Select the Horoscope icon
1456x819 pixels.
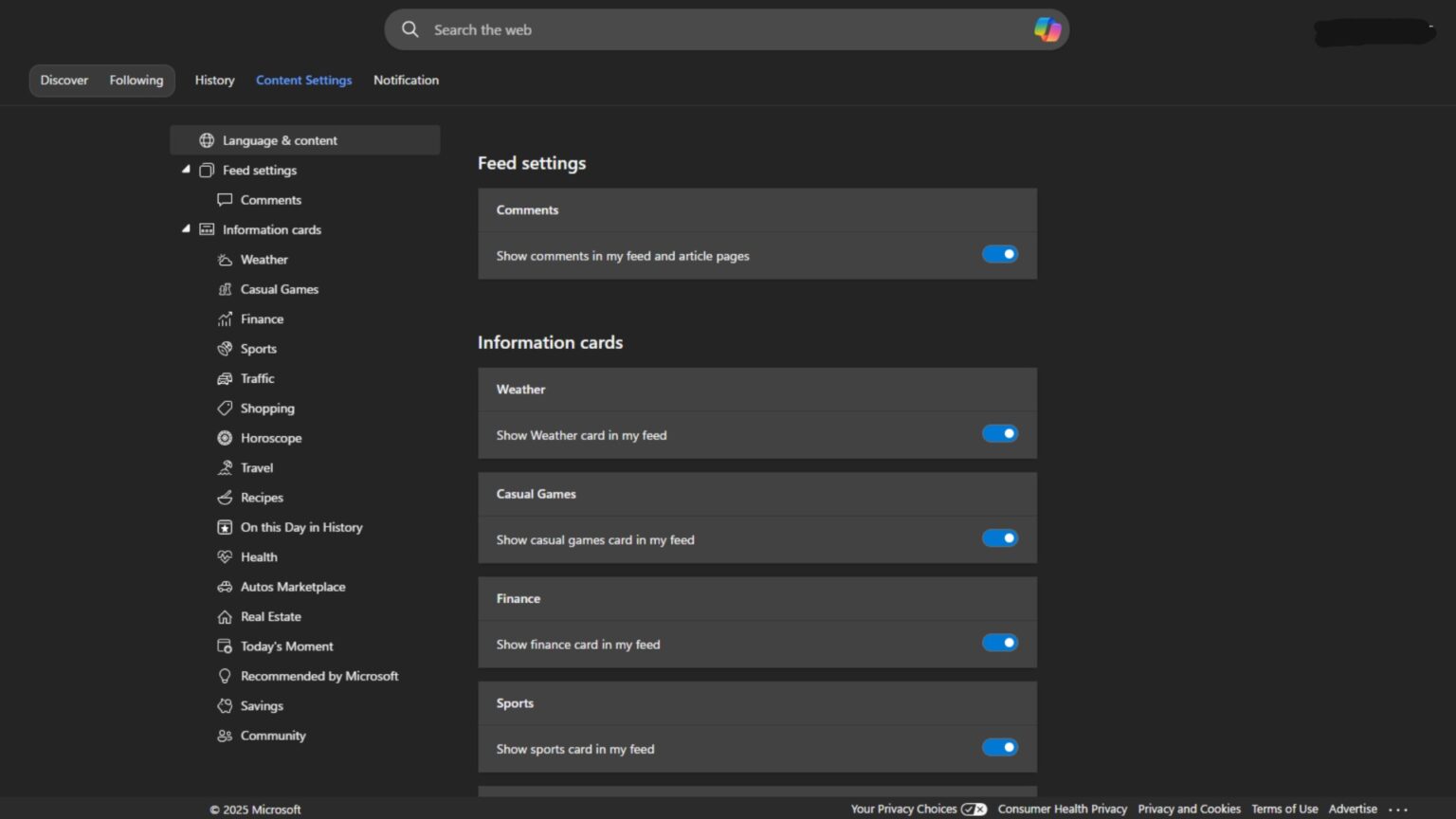tap(225, 438)
